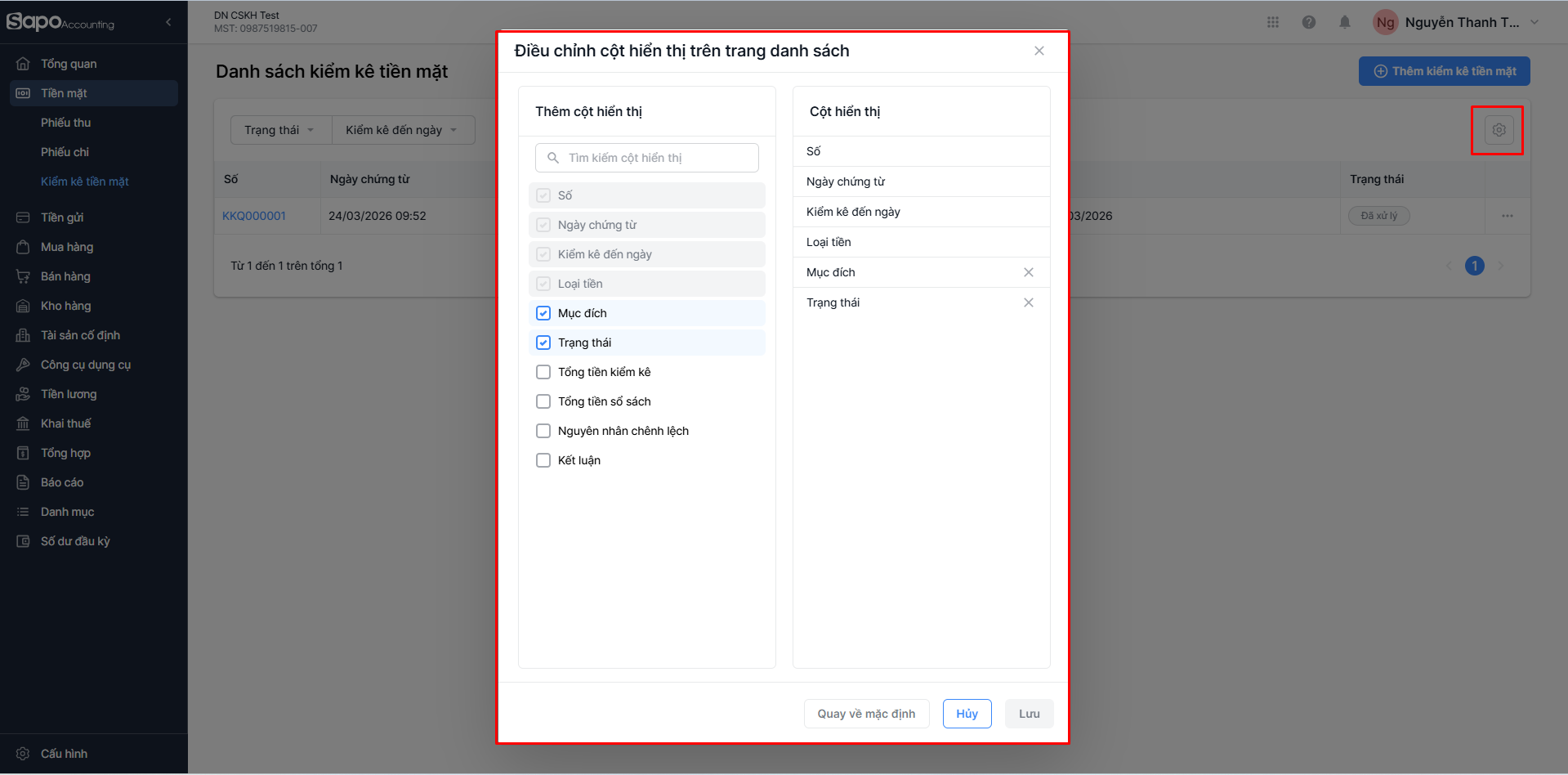Viewport: 1568px width, 775px height.
Task: Click the previous page arrow
Action: (1449, 266)
